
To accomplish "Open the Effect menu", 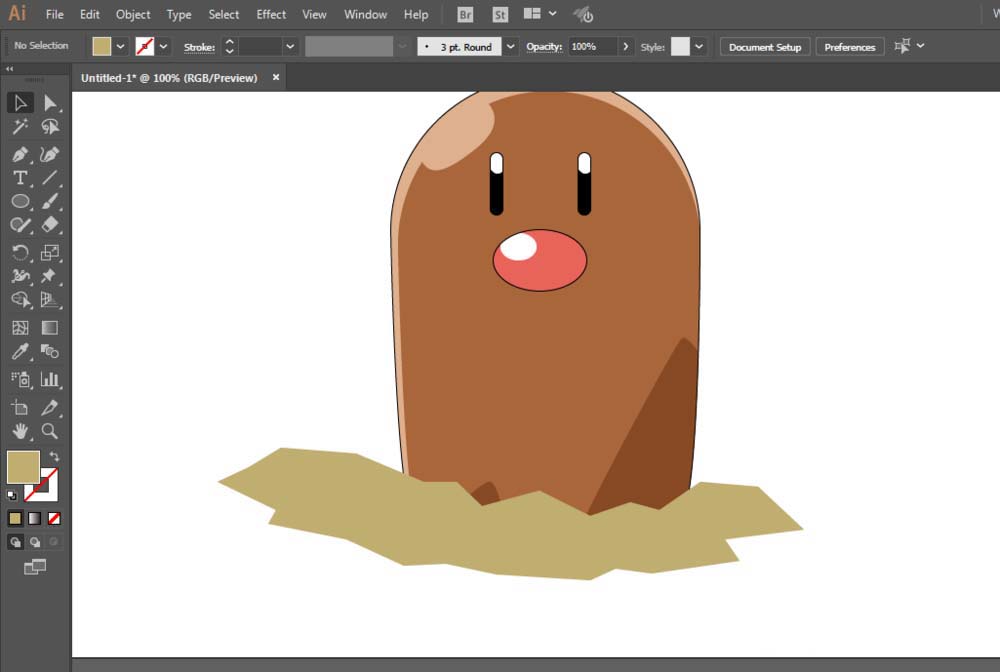I will pyautogui.click(x=271, y=15).
